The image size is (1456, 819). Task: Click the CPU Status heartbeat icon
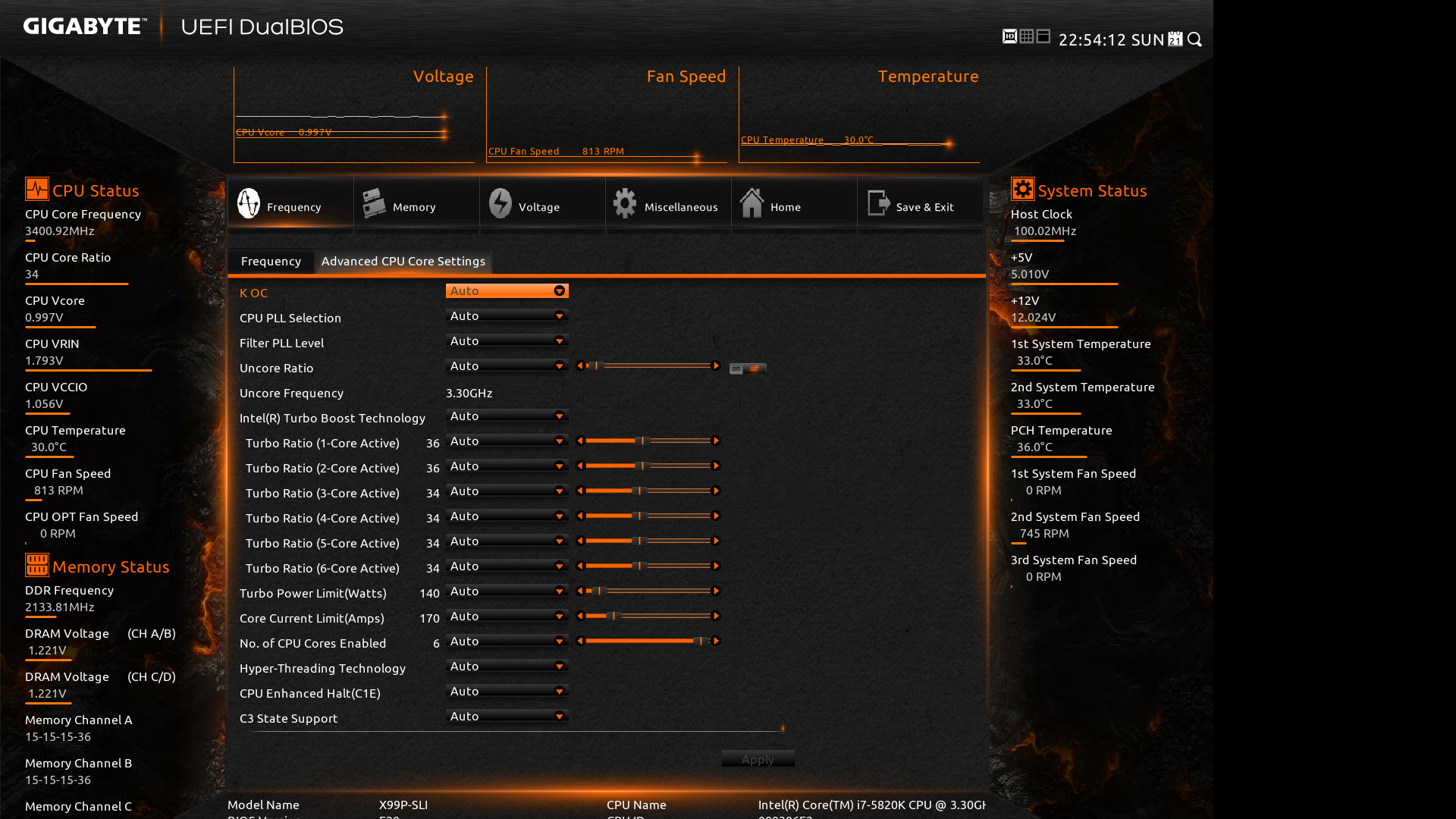[x=36, y=189]
